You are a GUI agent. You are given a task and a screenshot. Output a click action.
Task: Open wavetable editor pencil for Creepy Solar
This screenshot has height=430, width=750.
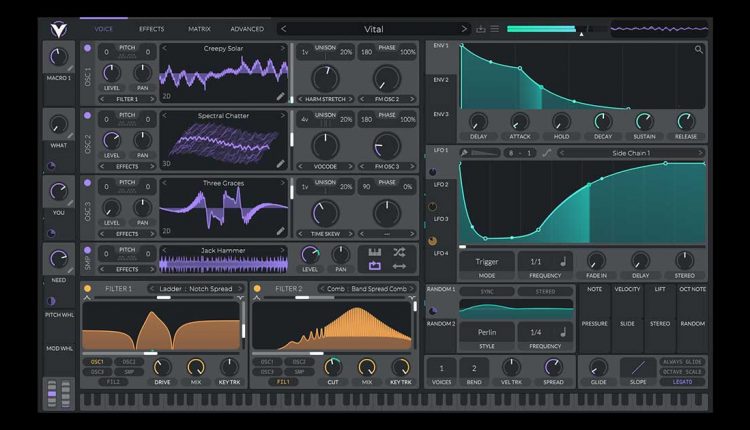pyautogui.click(x=281, y=96)
